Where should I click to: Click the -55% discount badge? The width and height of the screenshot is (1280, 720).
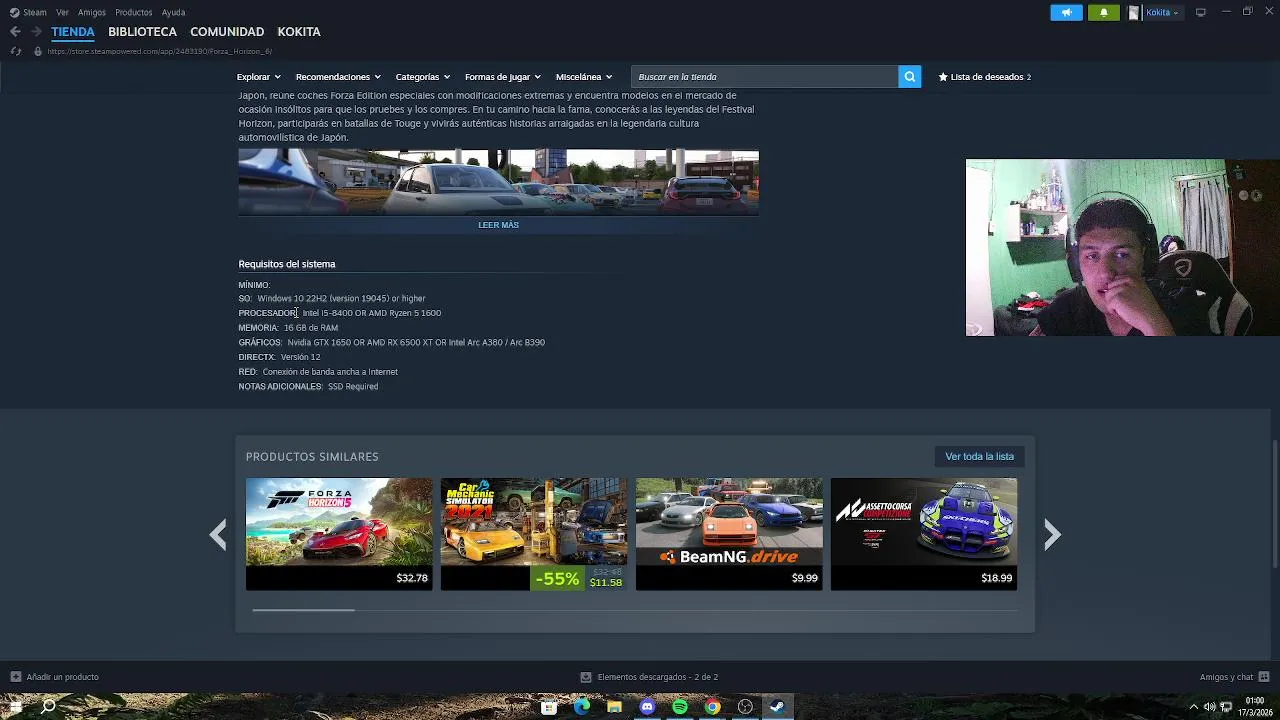tap(557, 578)
